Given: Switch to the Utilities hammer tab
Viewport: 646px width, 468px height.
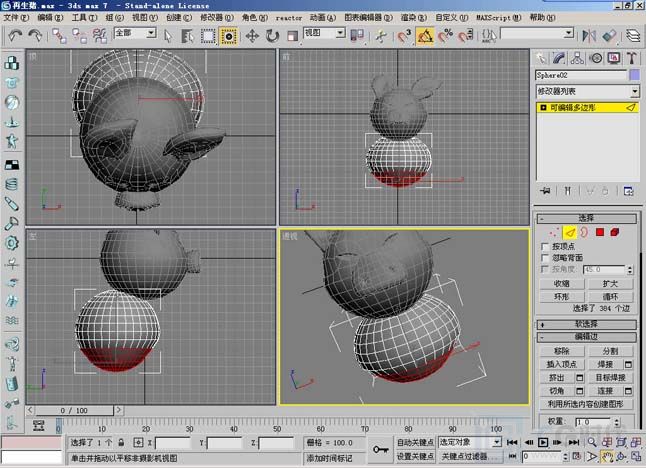Looking at the screenshot, I should click(x=632, y=58).
